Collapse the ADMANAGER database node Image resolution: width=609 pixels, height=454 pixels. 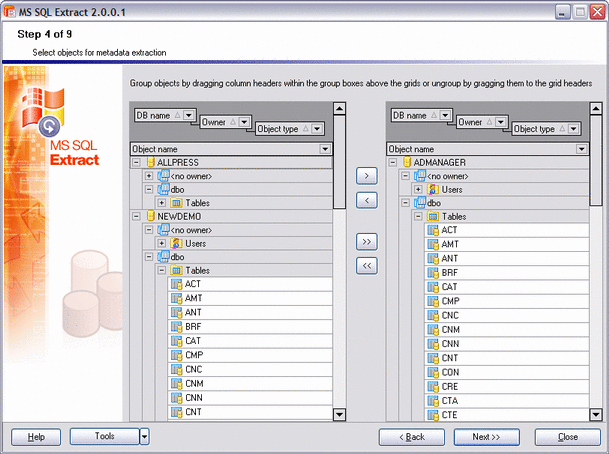tap(393, 162)
